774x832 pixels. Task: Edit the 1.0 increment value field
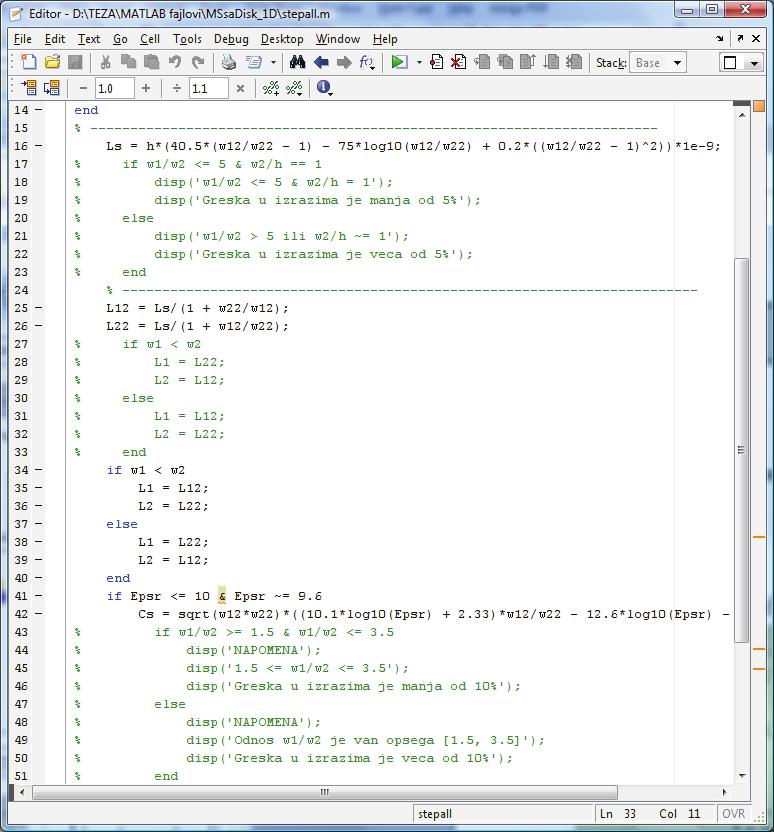click(115, 89)
